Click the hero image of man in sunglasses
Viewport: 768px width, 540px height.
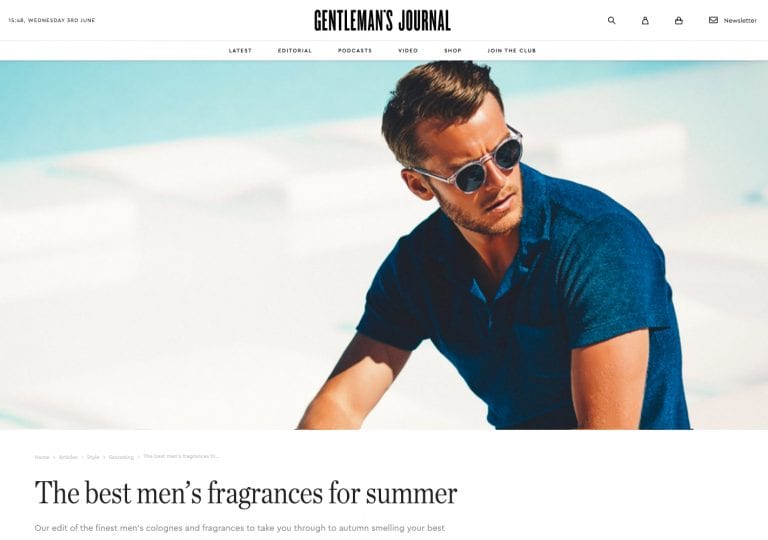tap(384, 245)
